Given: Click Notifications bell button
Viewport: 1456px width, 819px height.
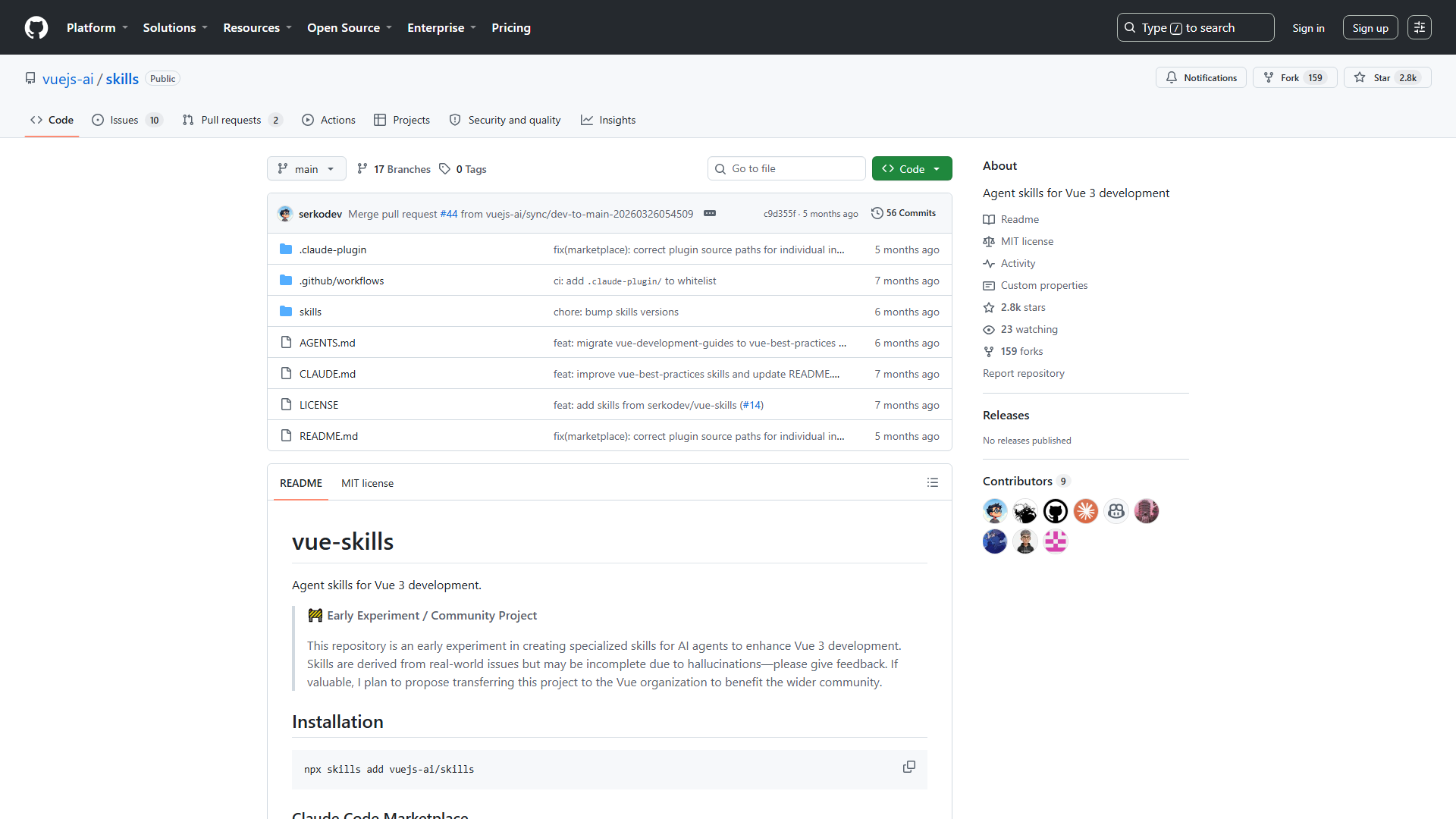Looking at the screenshot, I should (1200, 77).
